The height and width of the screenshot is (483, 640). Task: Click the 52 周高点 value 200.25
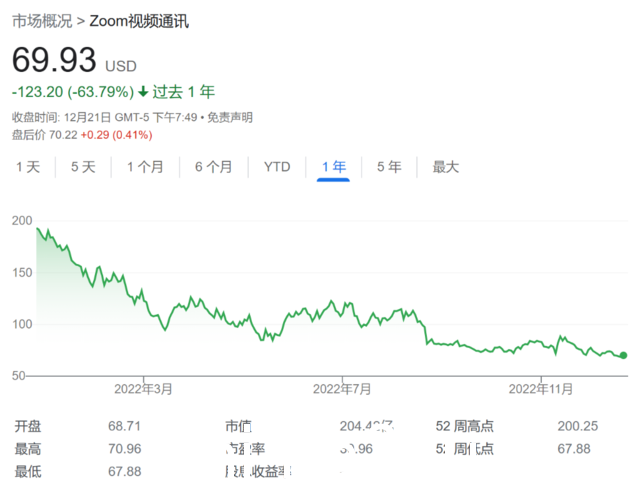578,426
